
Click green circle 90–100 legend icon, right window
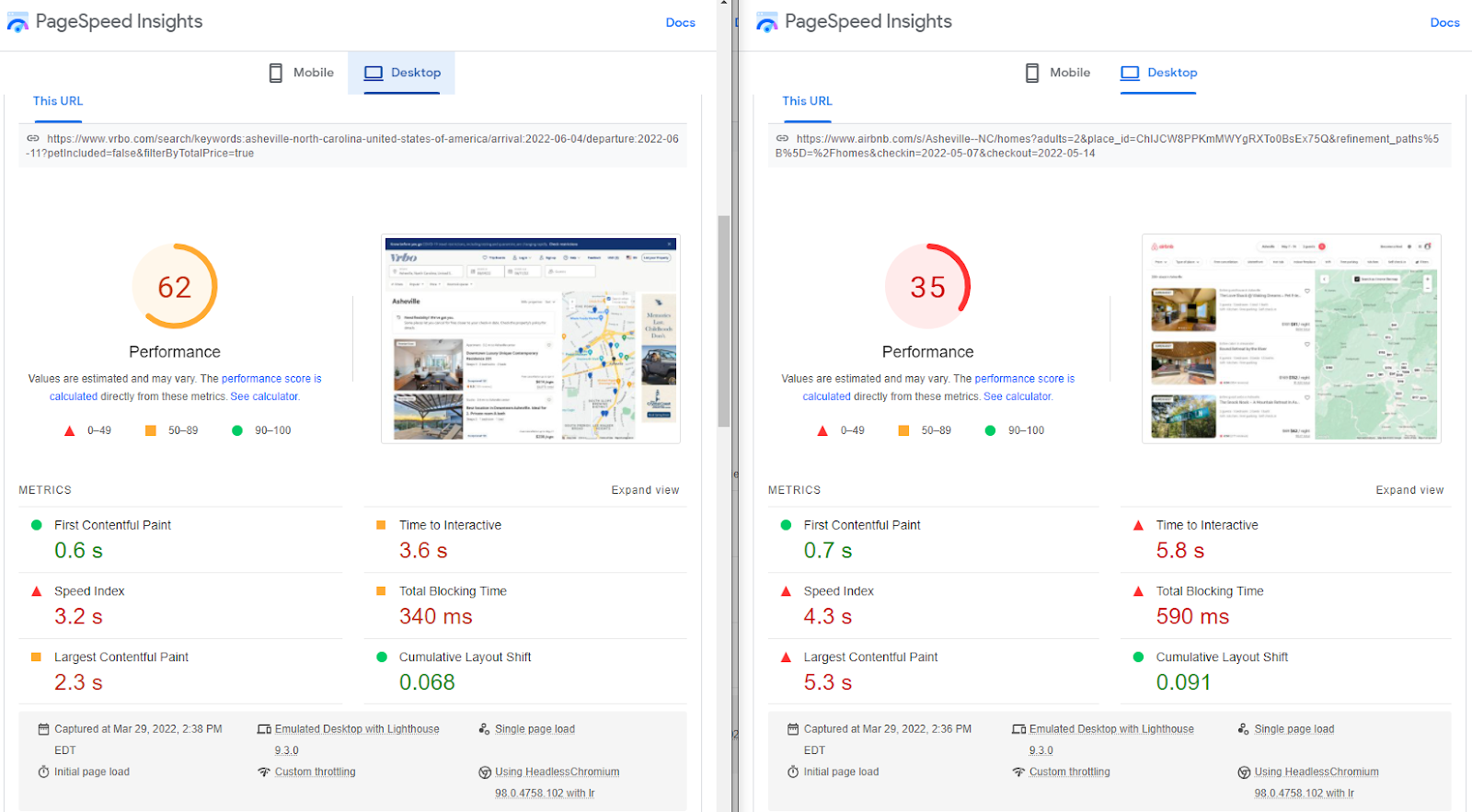(x=990, y=430)
